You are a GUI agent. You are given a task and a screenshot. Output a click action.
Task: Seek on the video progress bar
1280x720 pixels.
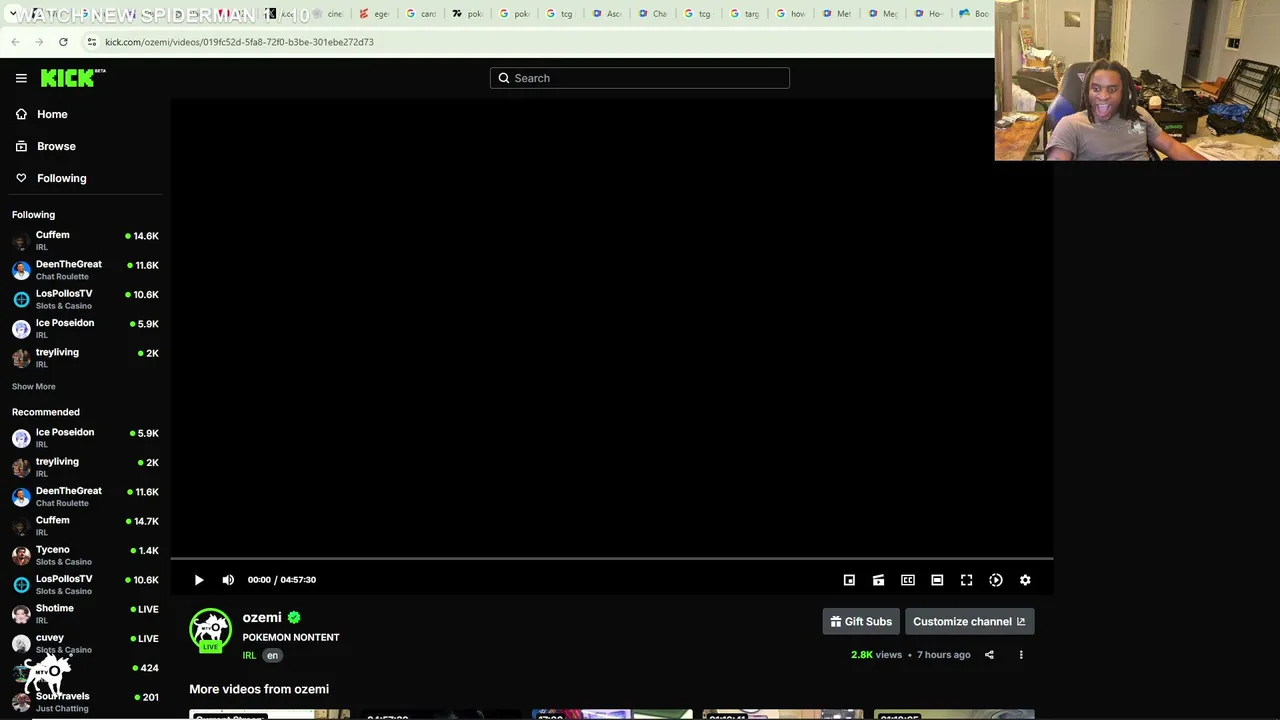pos(612,559)
